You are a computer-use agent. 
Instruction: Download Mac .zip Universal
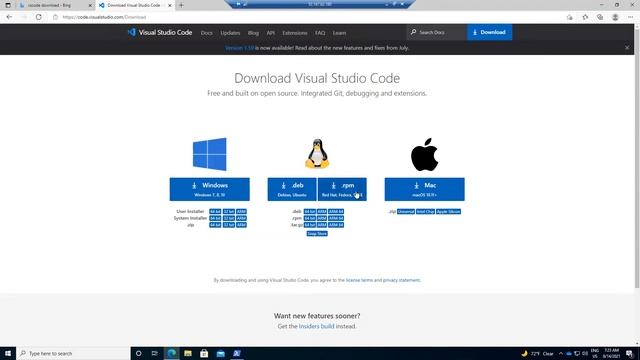coord(406,211)
